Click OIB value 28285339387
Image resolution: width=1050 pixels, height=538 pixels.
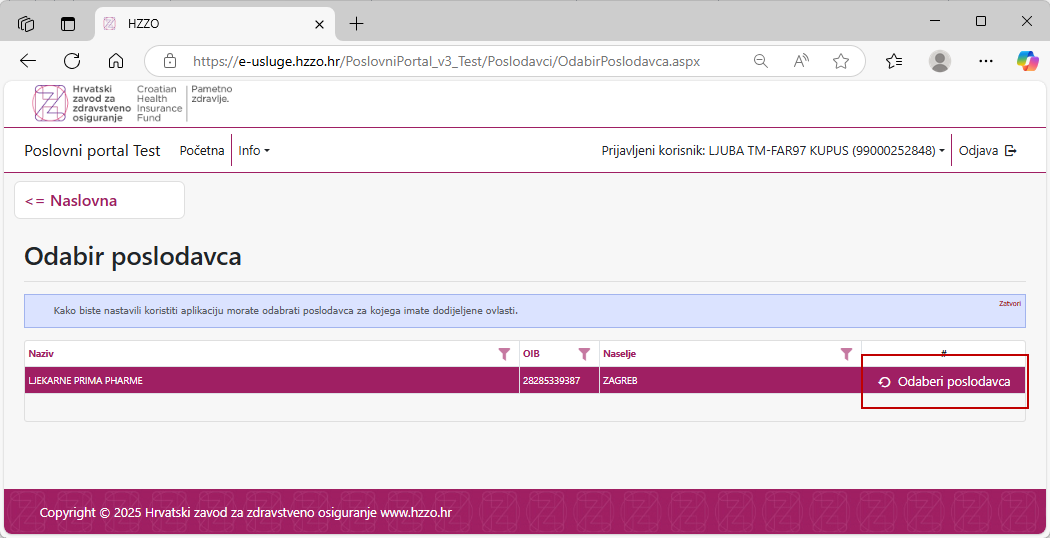point(551,381)
